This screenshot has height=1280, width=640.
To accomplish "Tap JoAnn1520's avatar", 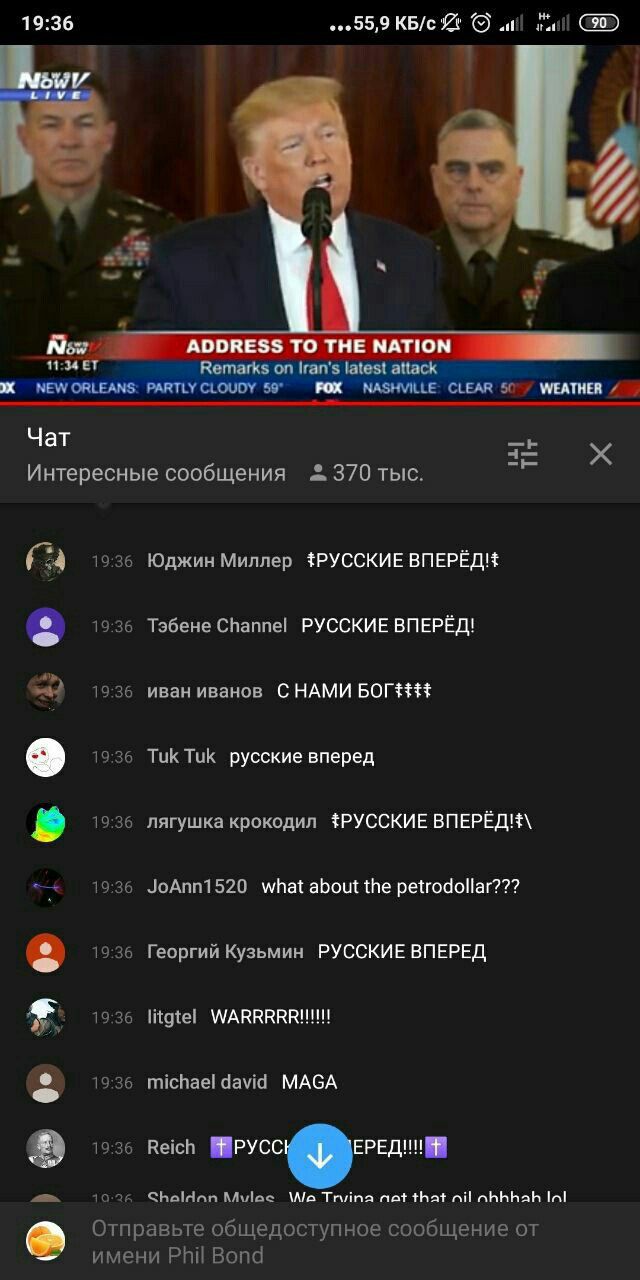I will 45,887.
